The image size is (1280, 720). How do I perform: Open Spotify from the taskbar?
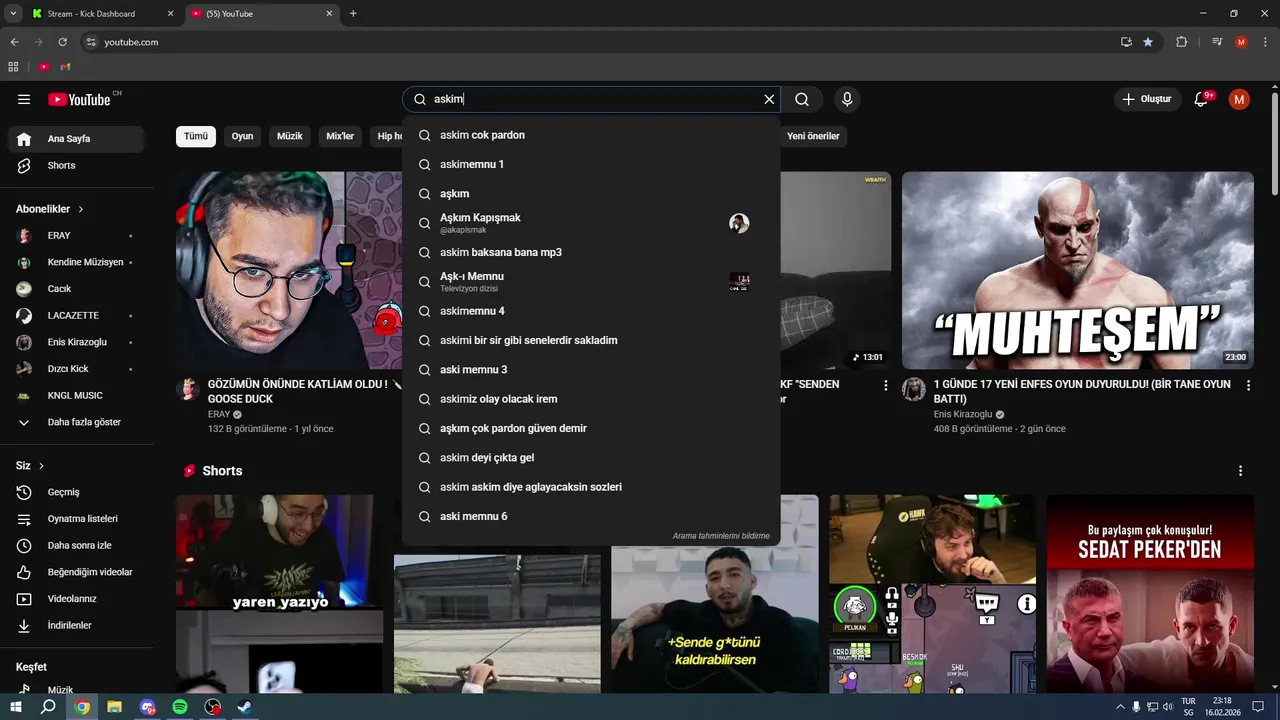click(x=180, y=707)
